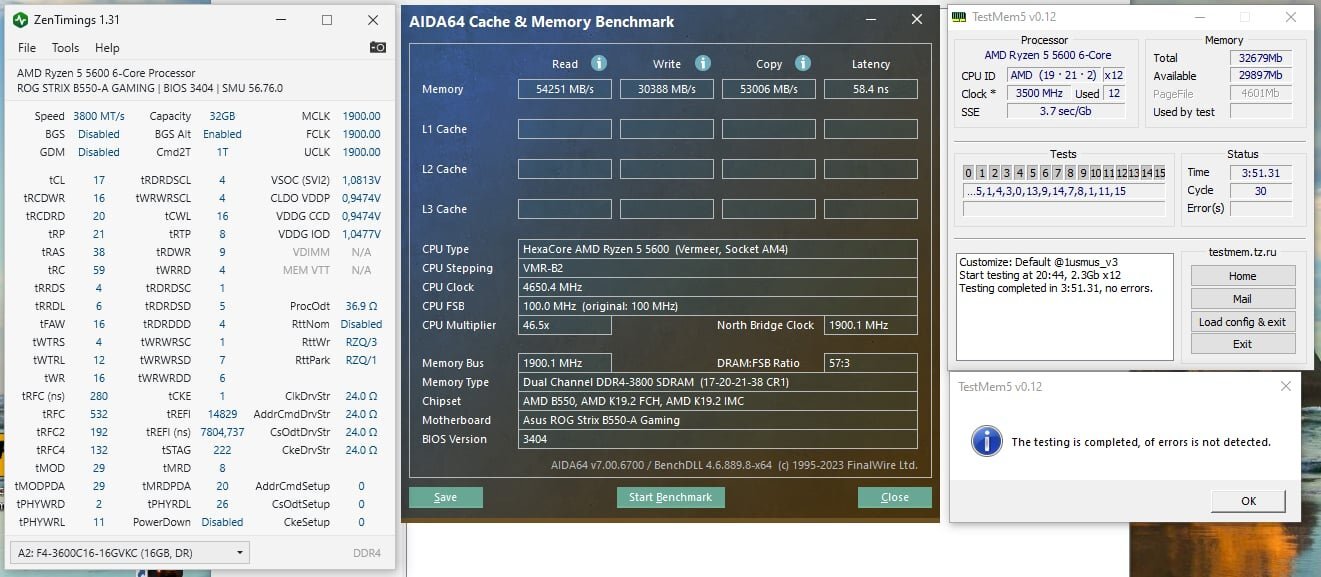Click the TestMem5 Time value 3:51.31
Image resolution: width=1321 pixels, height=577 pixels.
[1260, 172]
